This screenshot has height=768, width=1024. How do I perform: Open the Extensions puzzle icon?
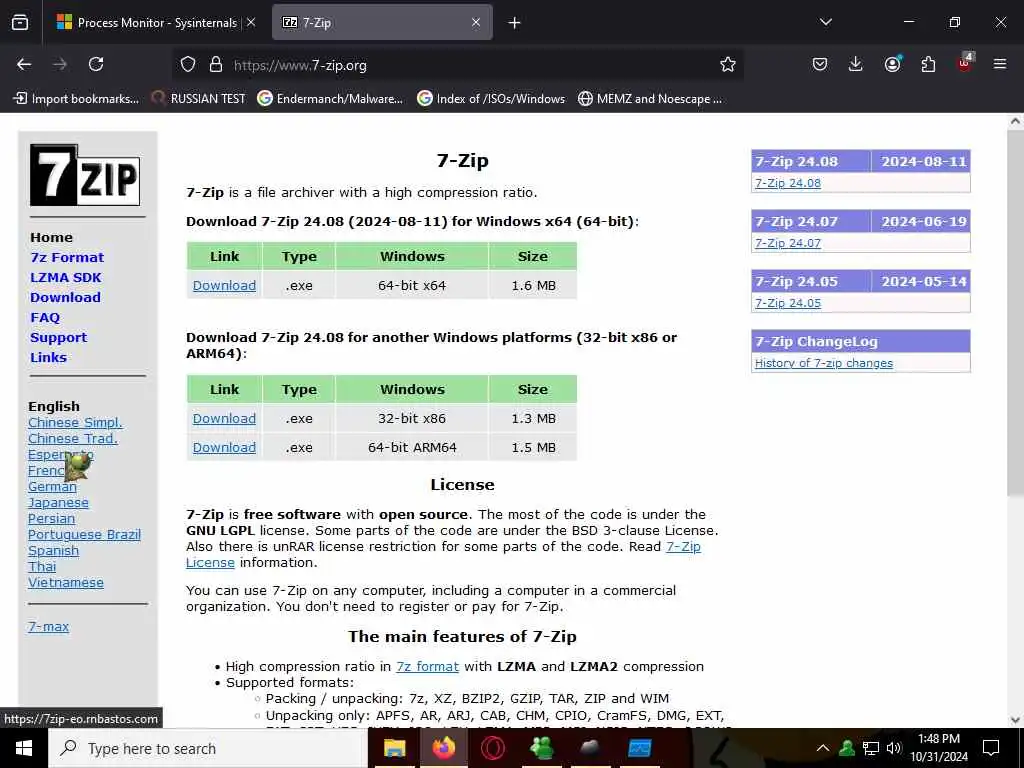(x=928, y=64)
